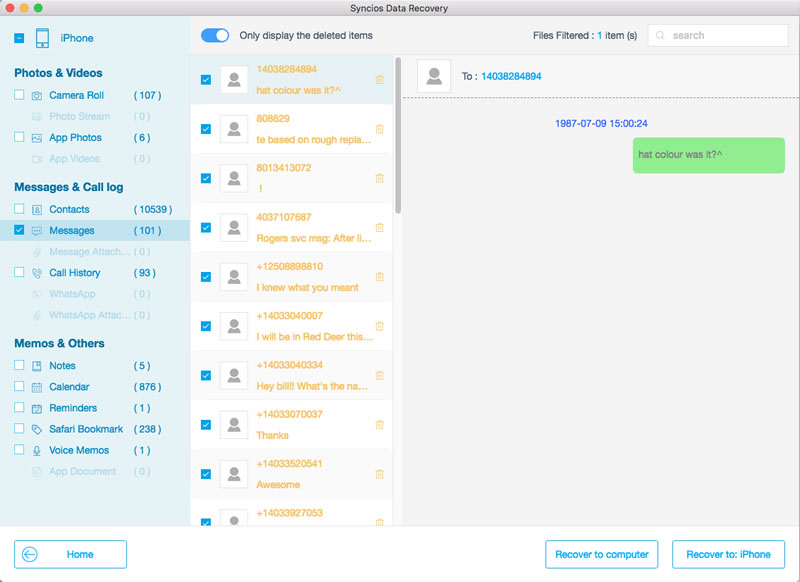Screen dimensions: 800x582
Task: Check the Notes checkbox
Action: coord(19,365)
